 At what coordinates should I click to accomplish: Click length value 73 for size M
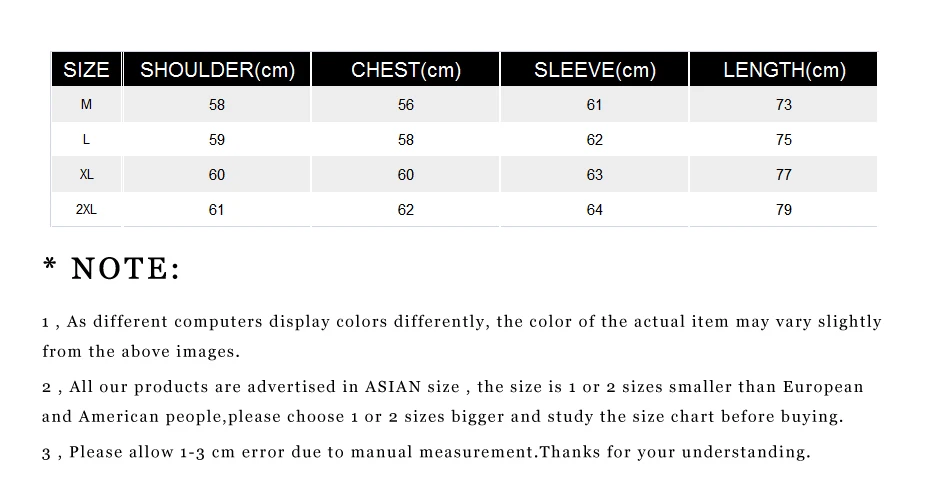[784, 104]
